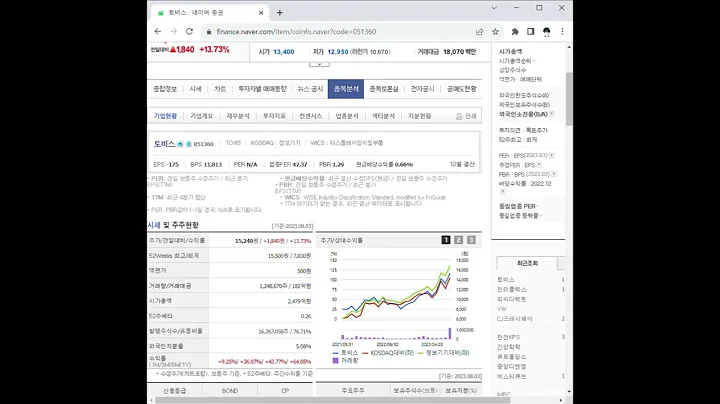Image resolution: width=720 pixels, height=404 pixels.
Task: Select the 컨센서스 sub-tab
Action: [311, 116]
